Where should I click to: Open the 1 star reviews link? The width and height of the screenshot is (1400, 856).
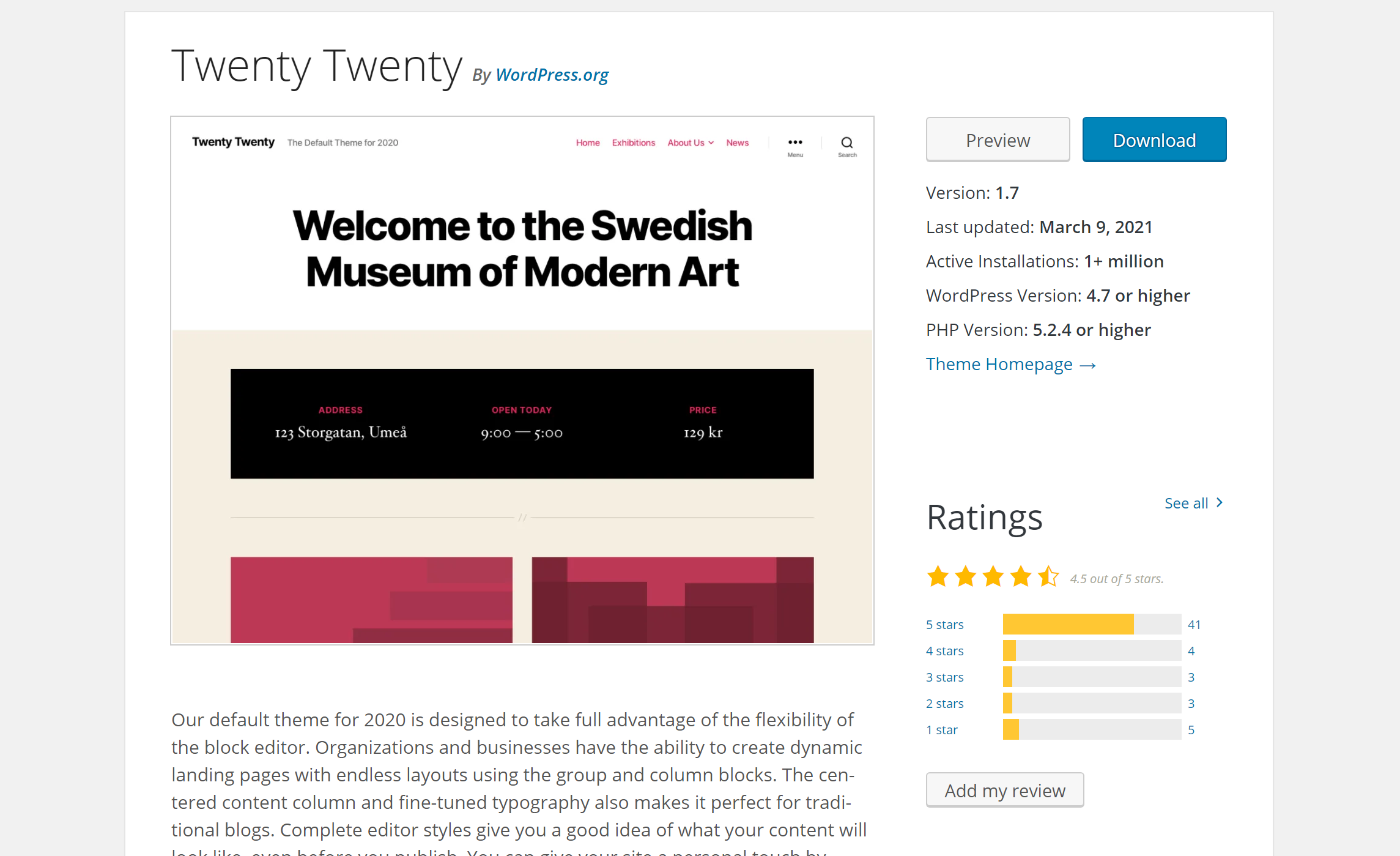pos(942,729)
